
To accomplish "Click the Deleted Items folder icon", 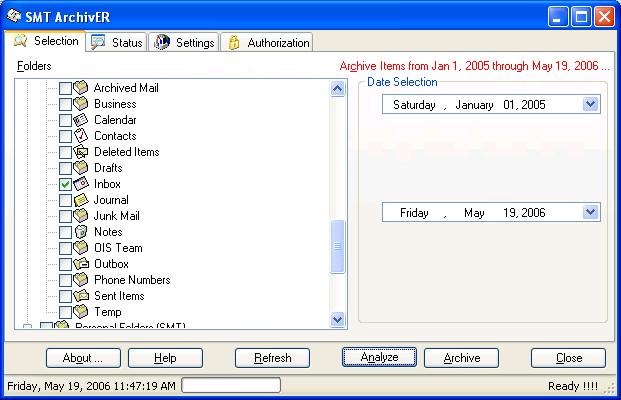I will [81, 152].
